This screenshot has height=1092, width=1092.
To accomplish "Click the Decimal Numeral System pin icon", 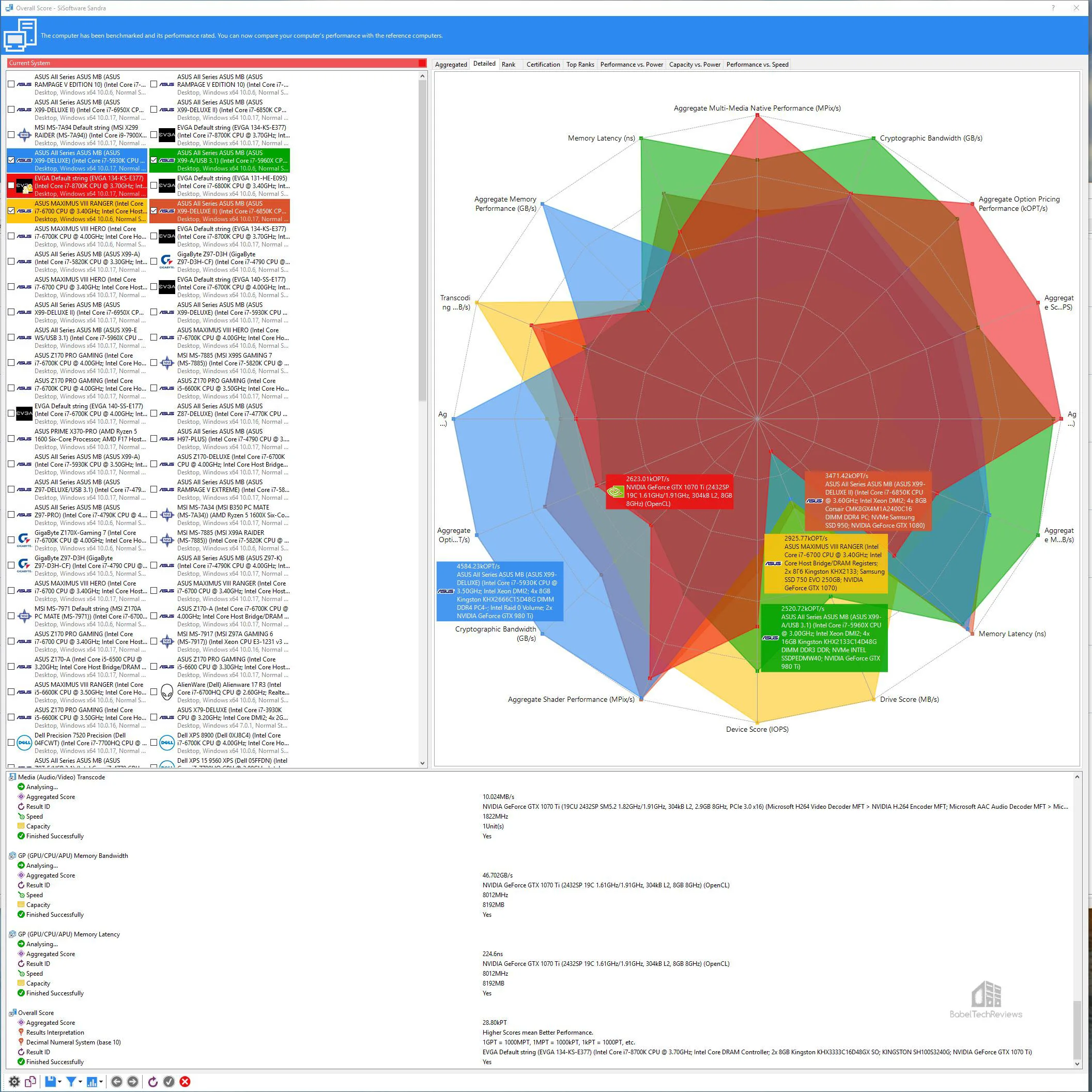I will coord(21,1042).
